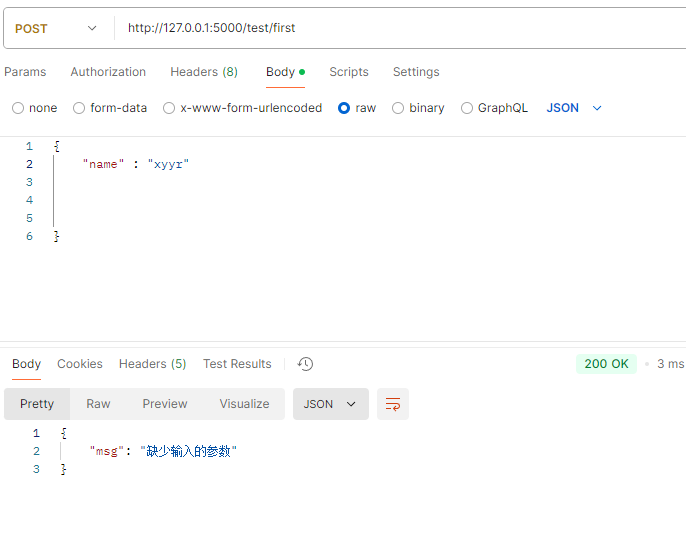Click line number 4 in request editor
This screenshot has width=686, height=536.
coord(29,200)
